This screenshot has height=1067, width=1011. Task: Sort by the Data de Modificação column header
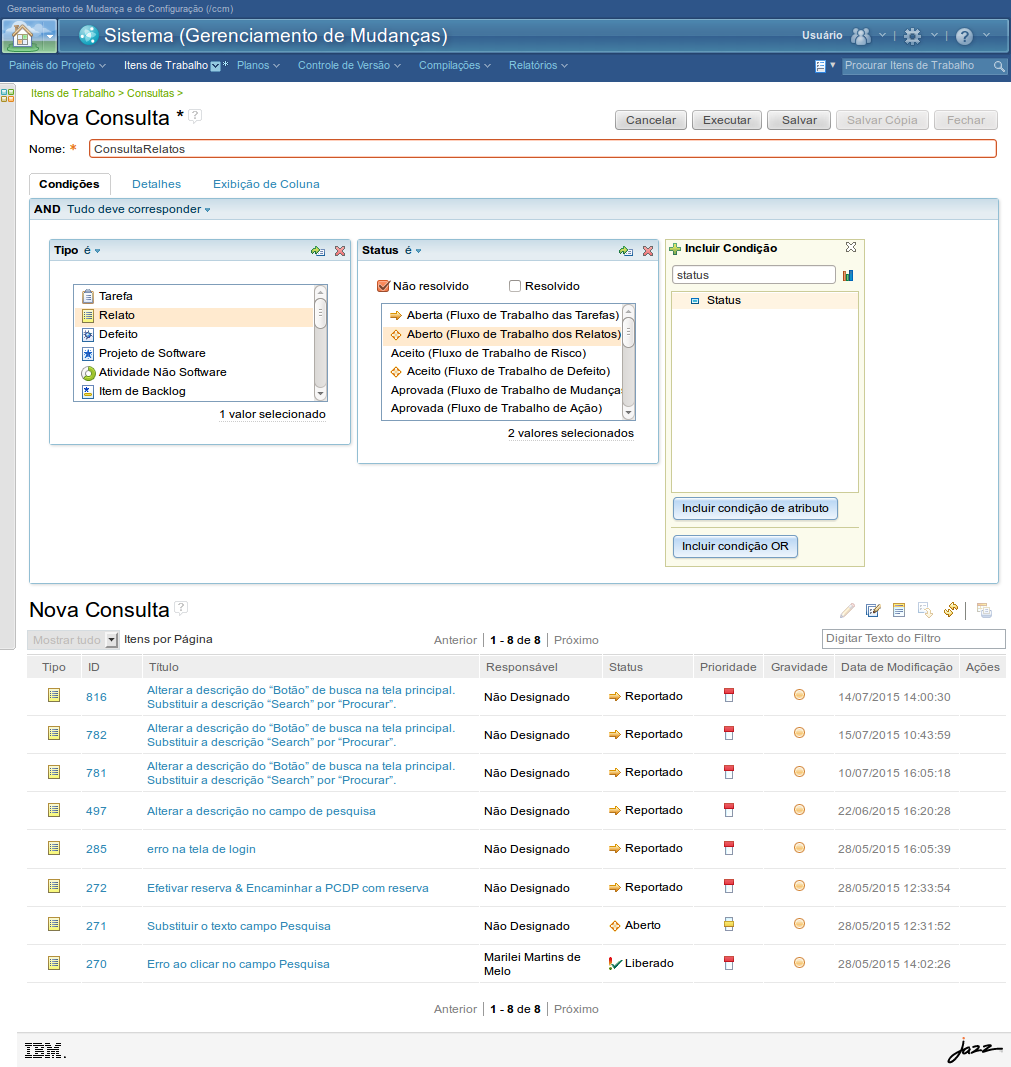pyautogui.click(x=897, y=667)
